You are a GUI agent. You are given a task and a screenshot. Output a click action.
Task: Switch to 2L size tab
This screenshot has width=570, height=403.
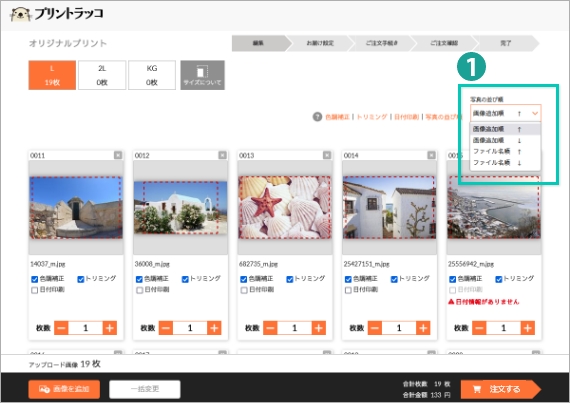pyautogui.click(x=102, y=75)
